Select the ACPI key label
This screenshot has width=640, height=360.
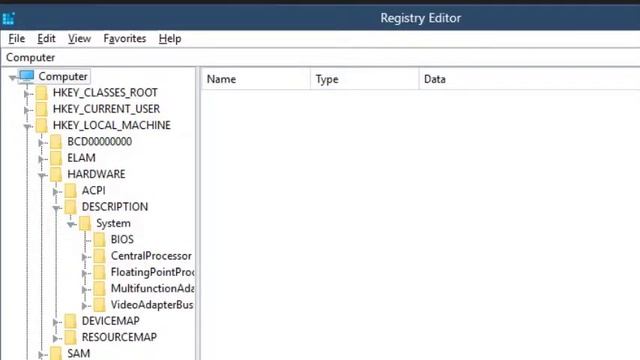click(93, 191)
